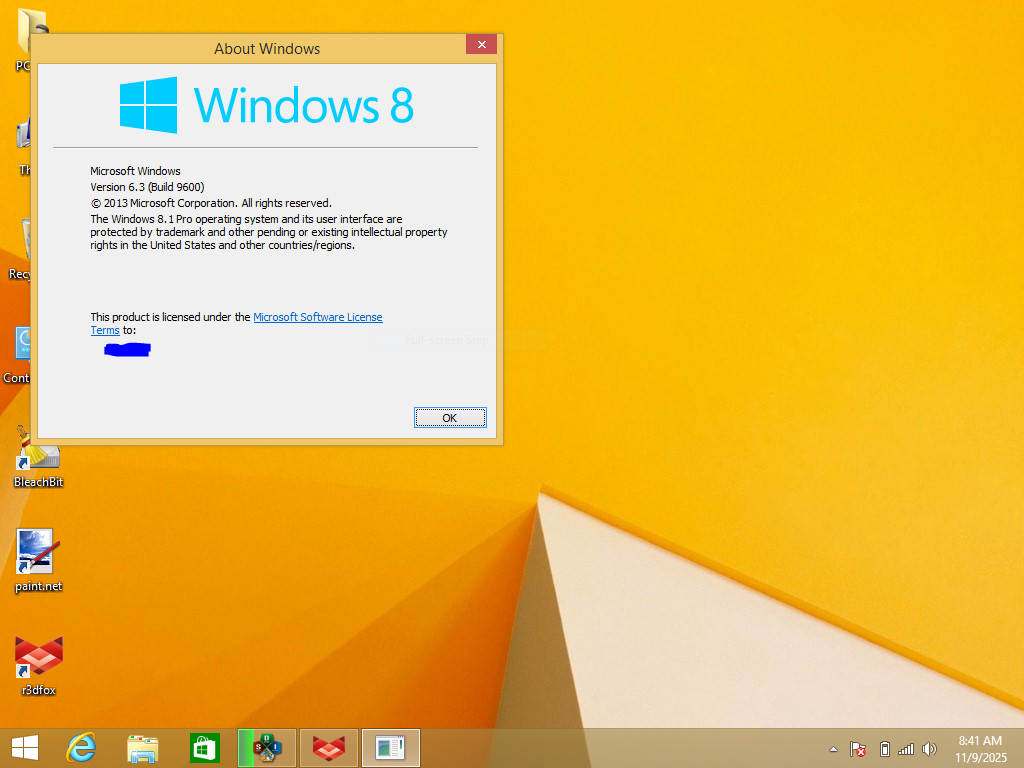Open the Windows Store taskbar icon
1024x768 pixels.
pos(204,748)
